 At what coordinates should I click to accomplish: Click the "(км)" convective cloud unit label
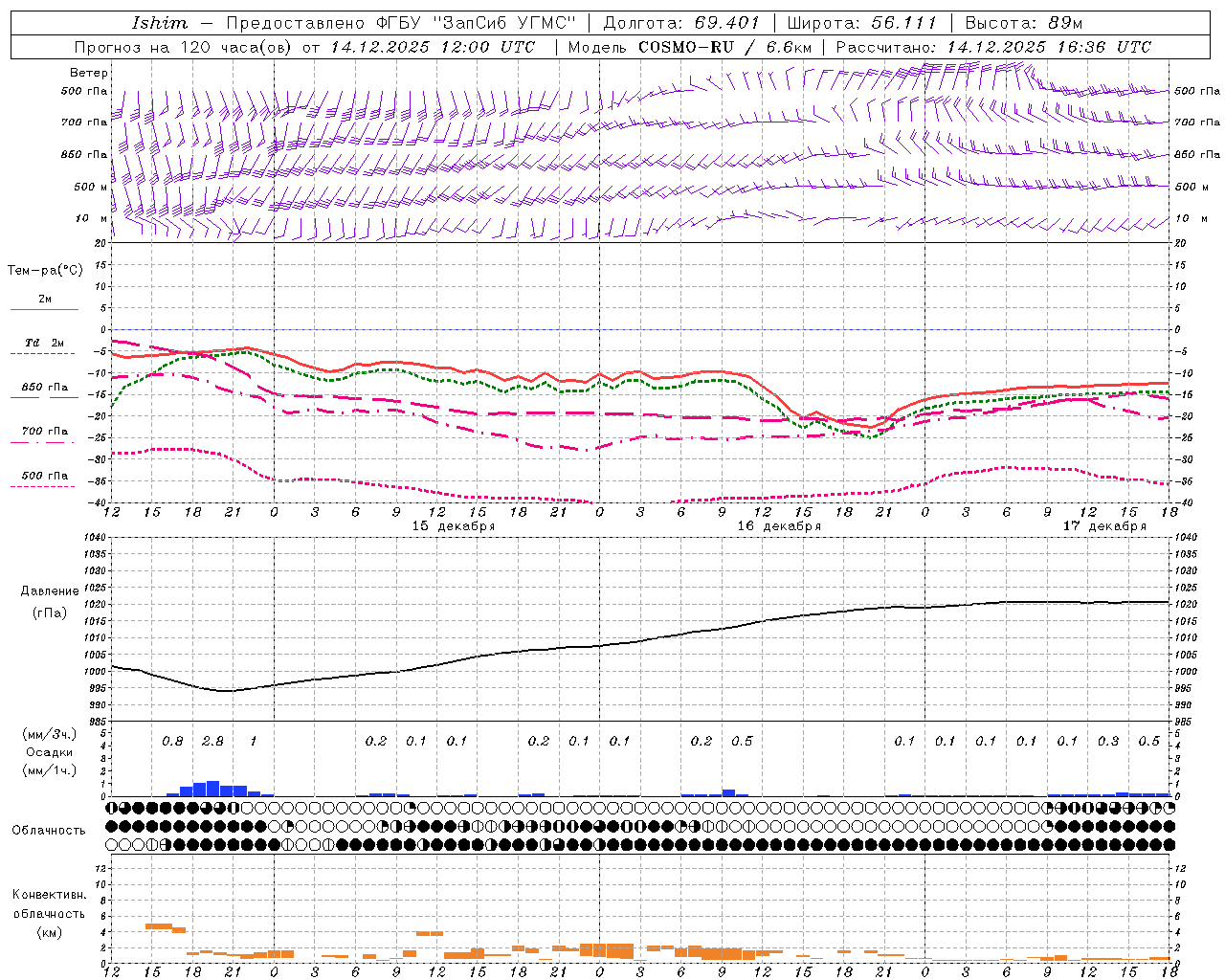49,932
